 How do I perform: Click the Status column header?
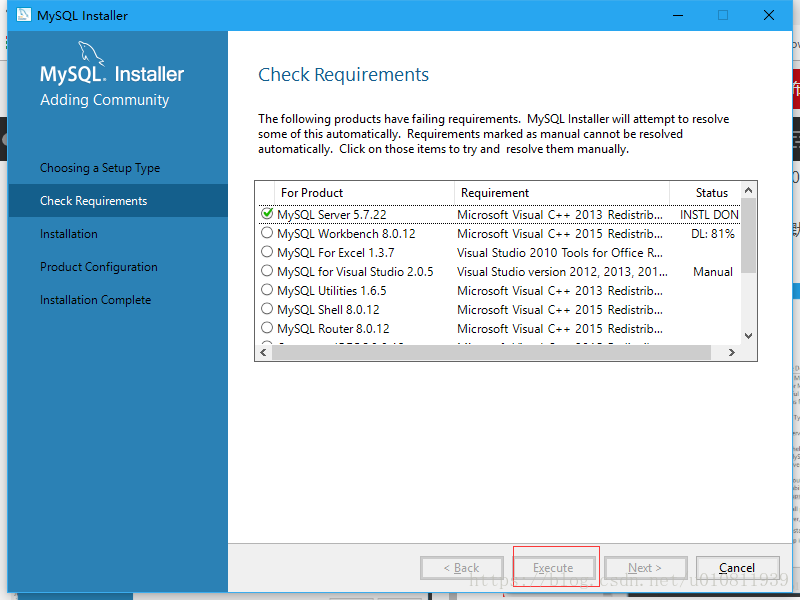(705, 193)
